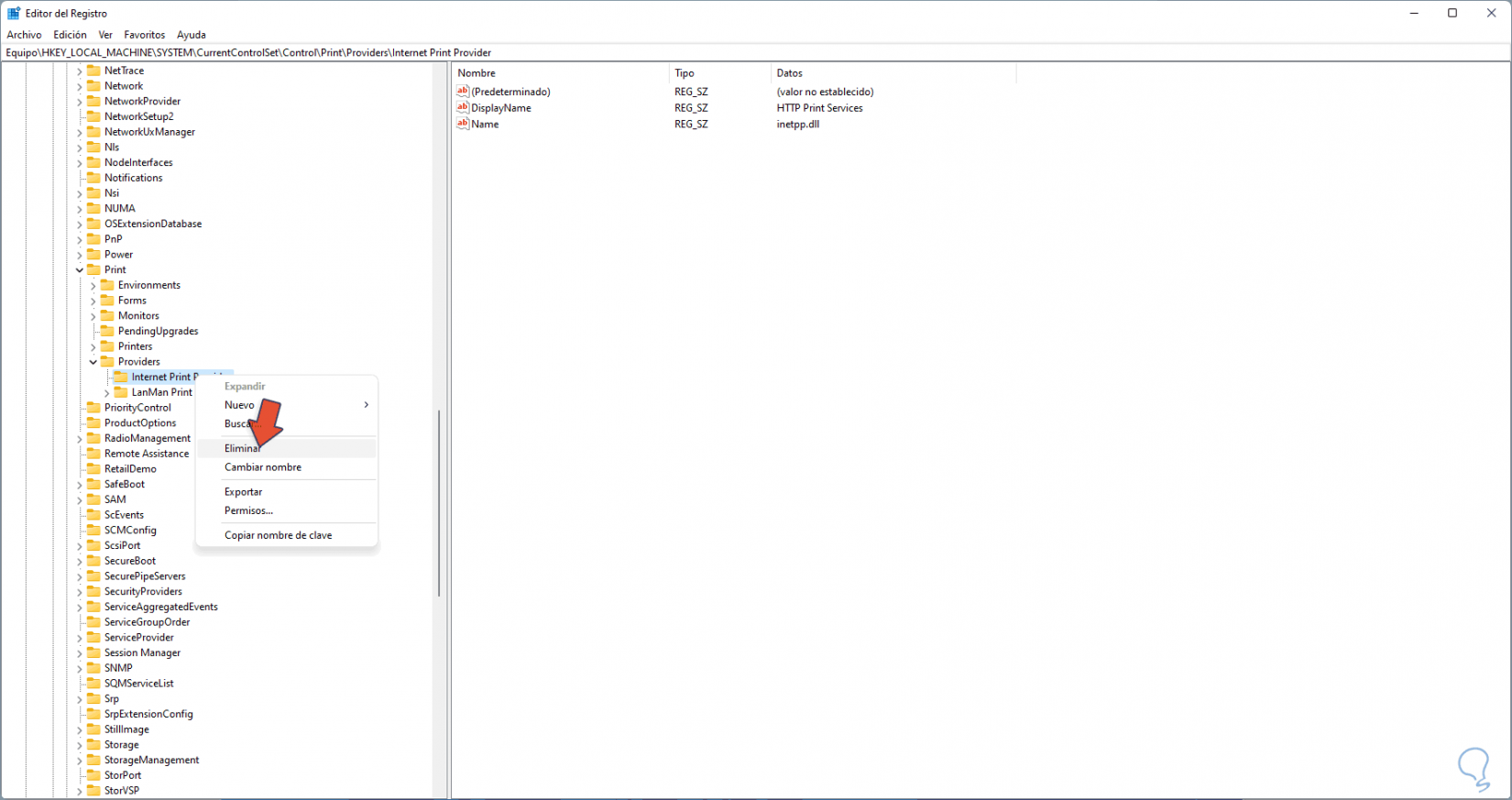Collapse the Providers key
The image size is (1512, 800).
(93, 362)
